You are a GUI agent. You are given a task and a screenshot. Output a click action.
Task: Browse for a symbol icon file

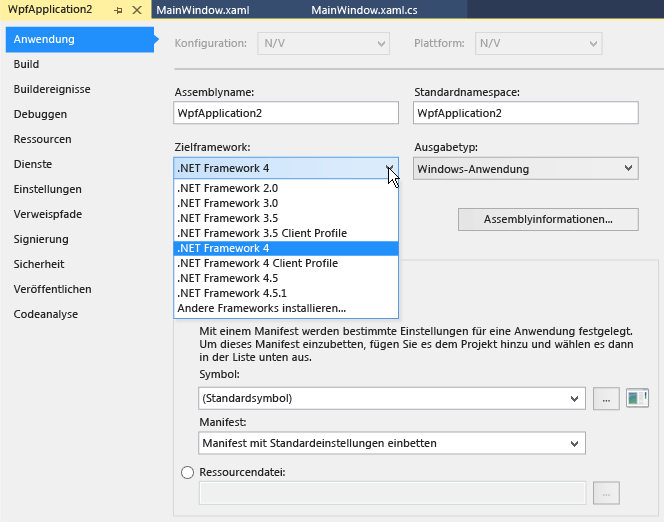[606, 399]
